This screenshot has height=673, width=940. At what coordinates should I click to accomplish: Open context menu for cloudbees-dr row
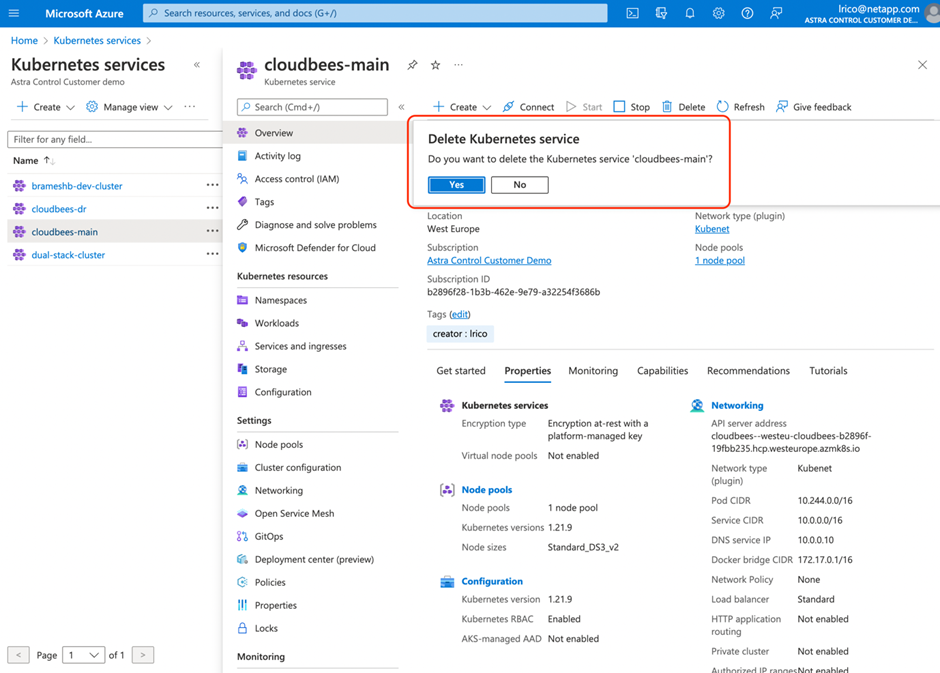point(212,208)
